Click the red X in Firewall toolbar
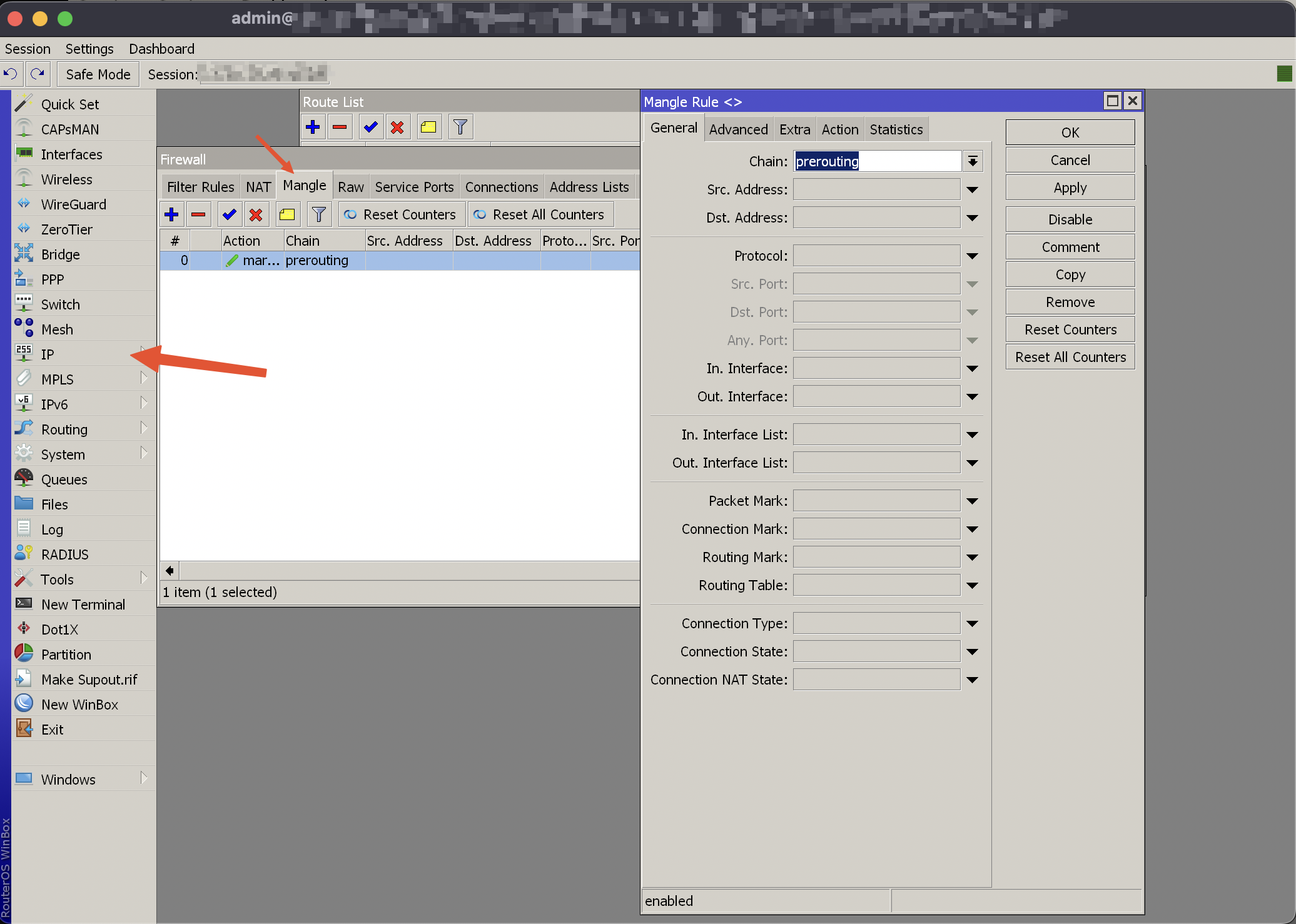This screenshot has width=1296, height=924. [x=256, y=214]
